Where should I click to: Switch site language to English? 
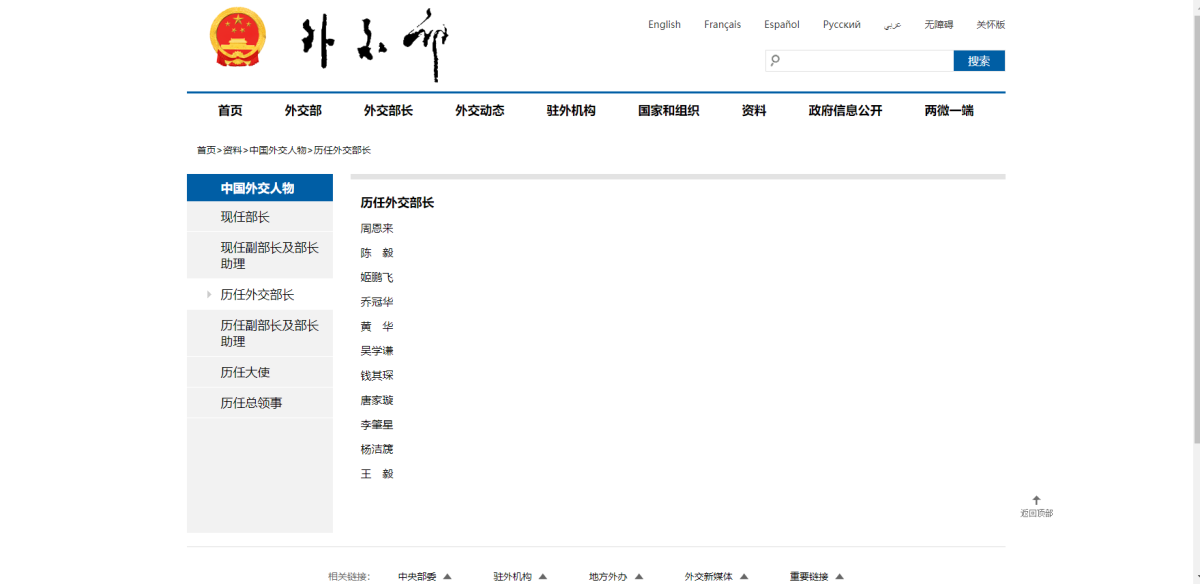point(664,25)
